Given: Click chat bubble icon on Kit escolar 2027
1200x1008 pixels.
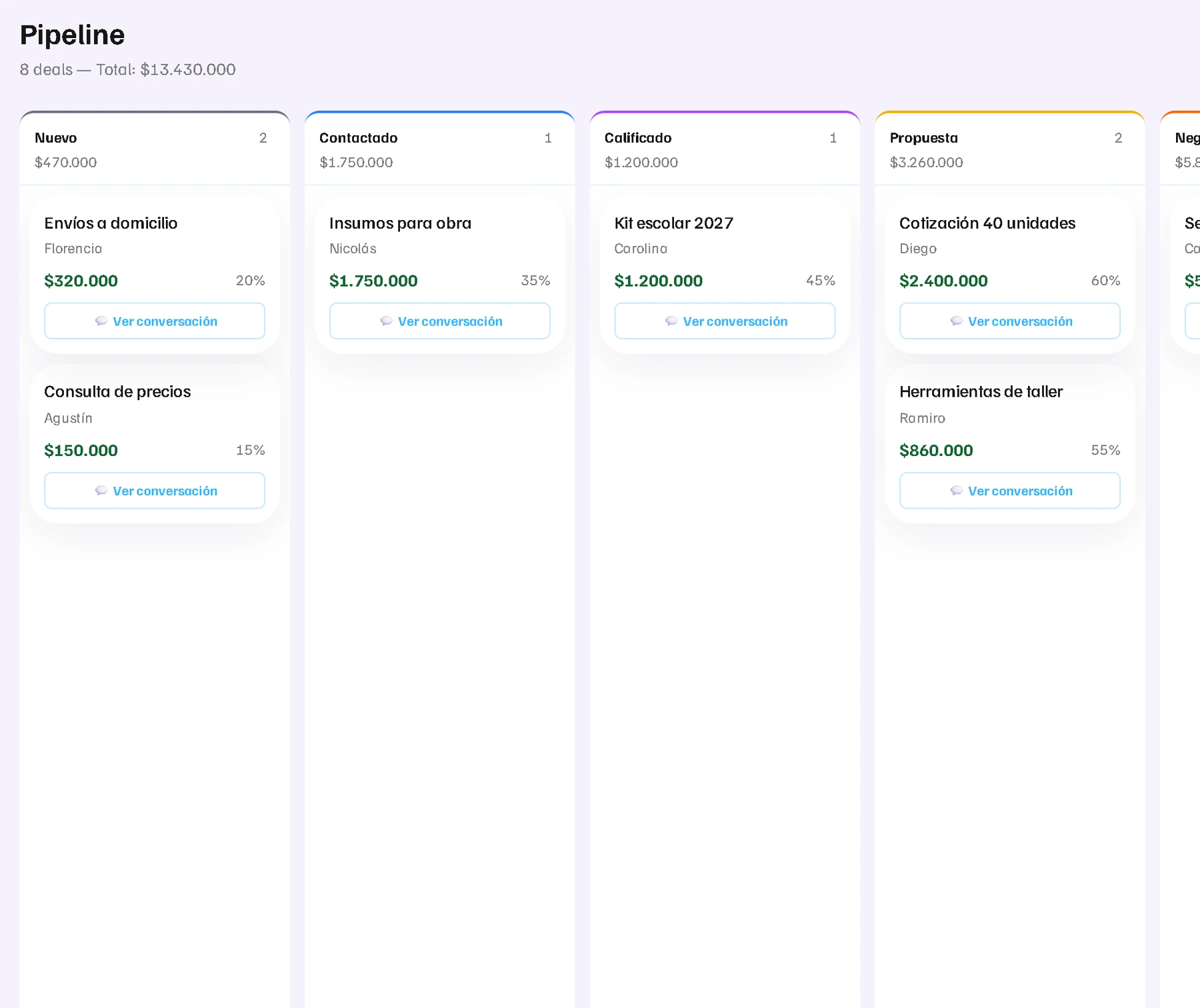Looking at the screenshot, I should 671,321.
